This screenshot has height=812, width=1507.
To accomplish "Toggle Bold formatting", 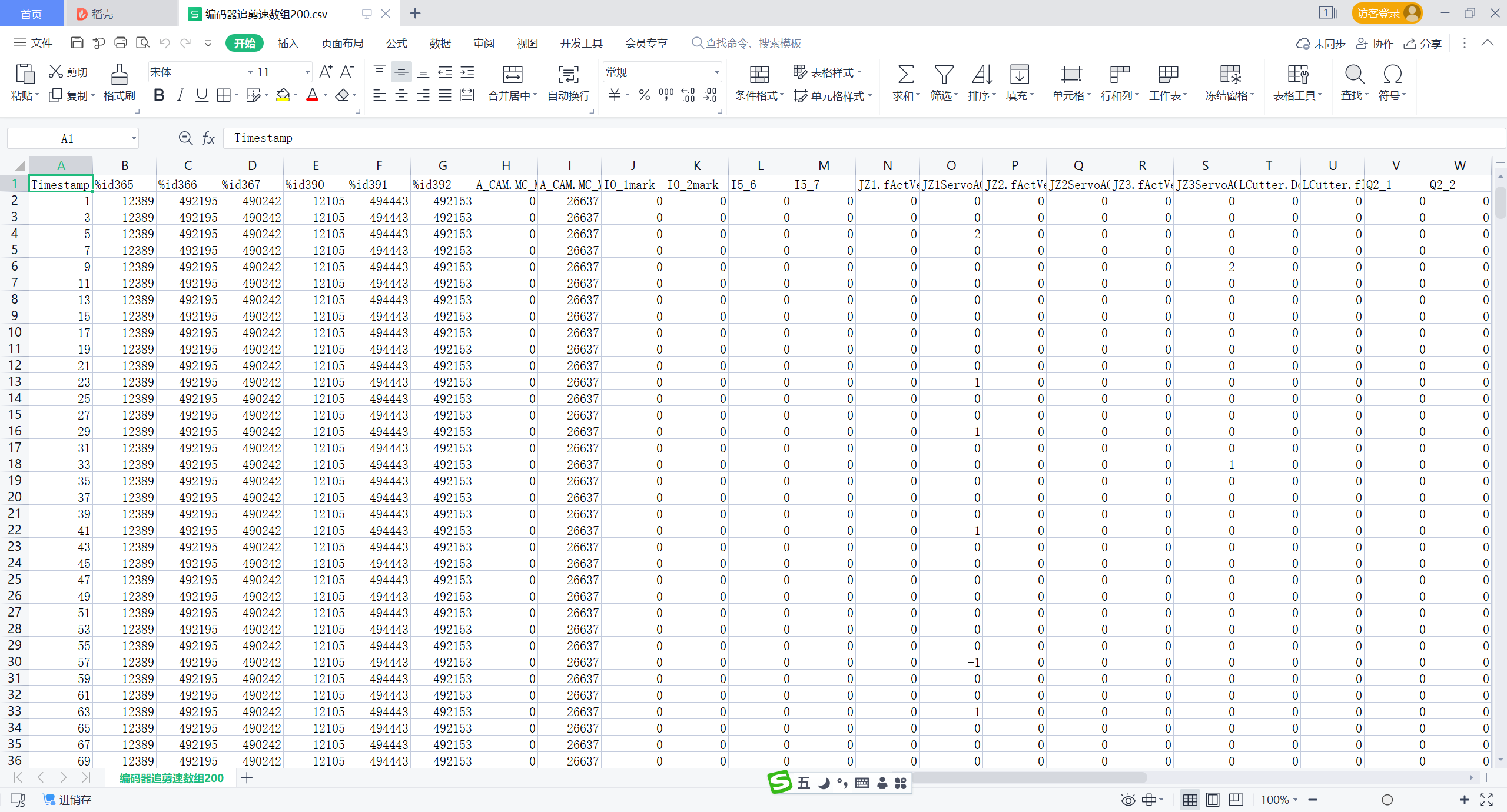I will [x=159, y=95].
